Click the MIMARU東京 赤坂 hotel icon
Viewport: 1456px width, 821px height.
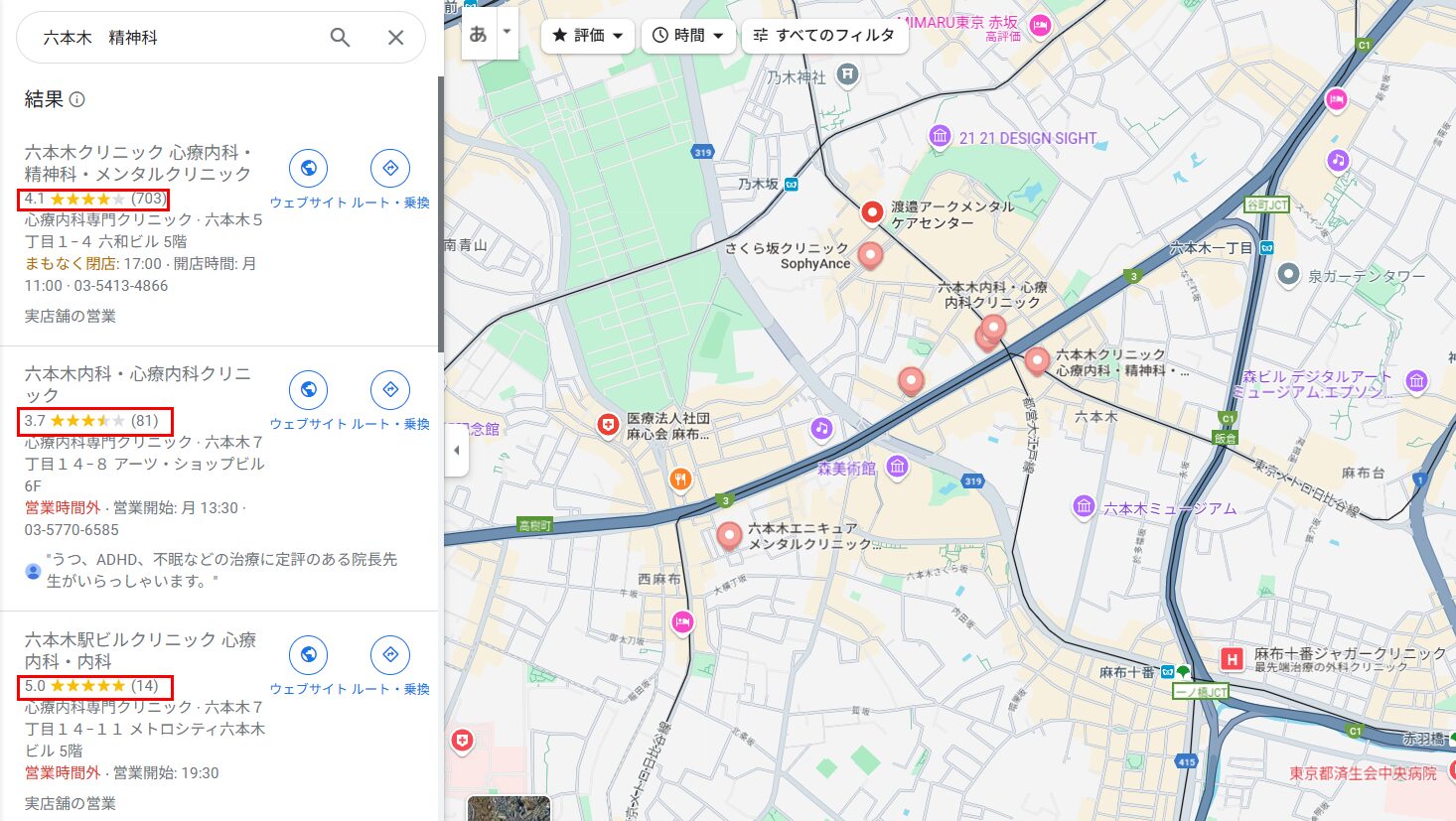click(1040, 25)
